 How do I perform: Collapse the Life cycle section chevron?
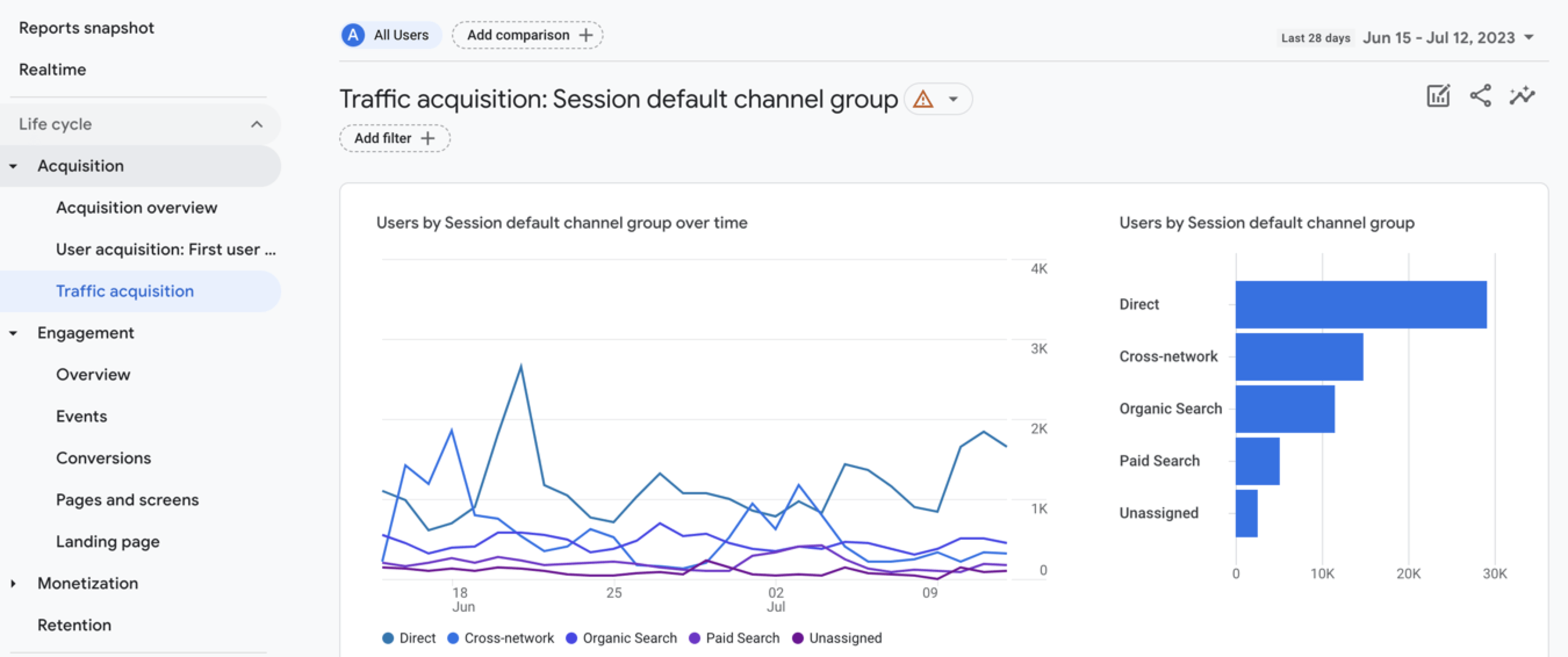click(257, 124)
